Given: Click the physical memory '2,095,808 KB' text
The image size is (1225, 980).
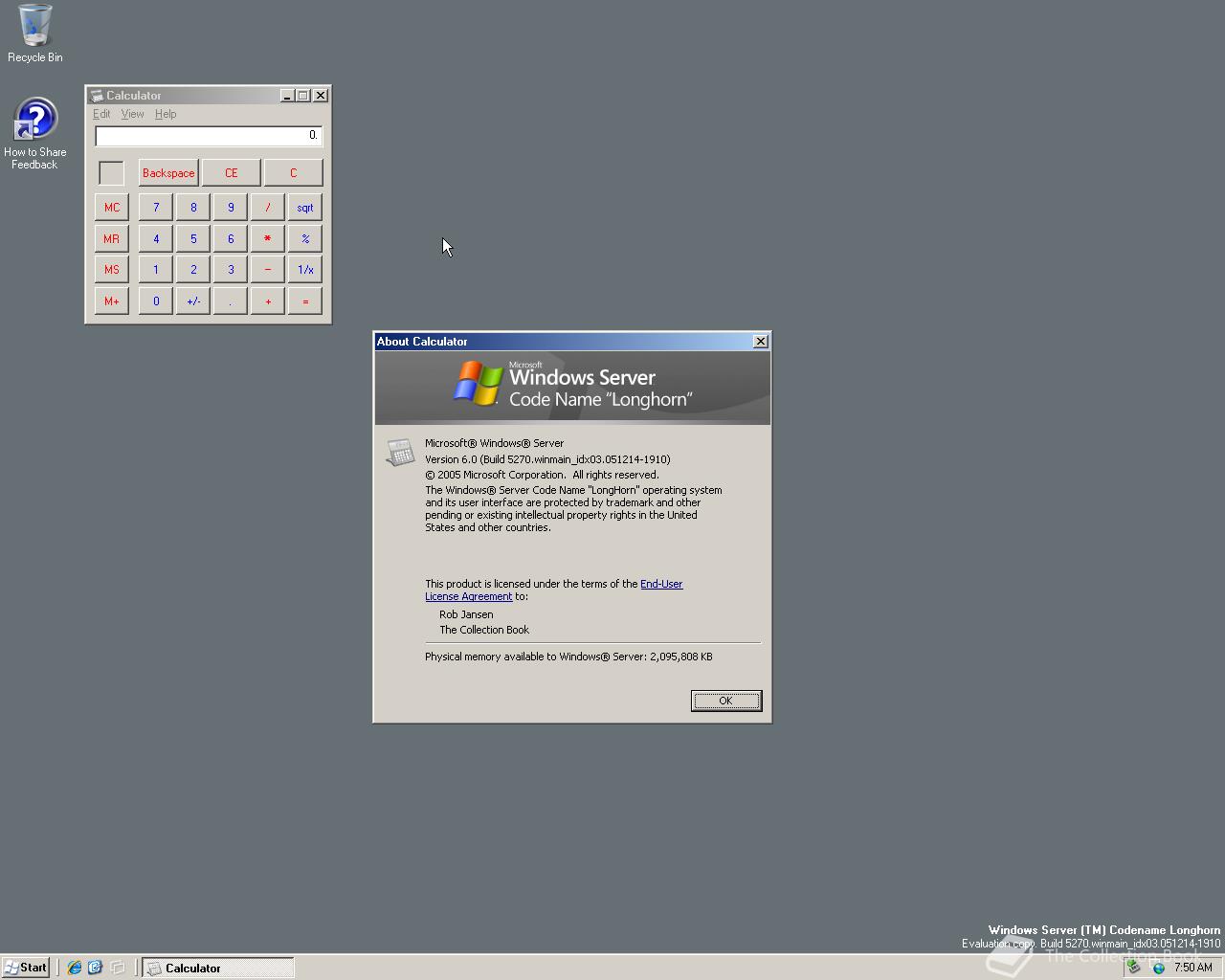Looking at the screenshot, I should click(680, 657).
